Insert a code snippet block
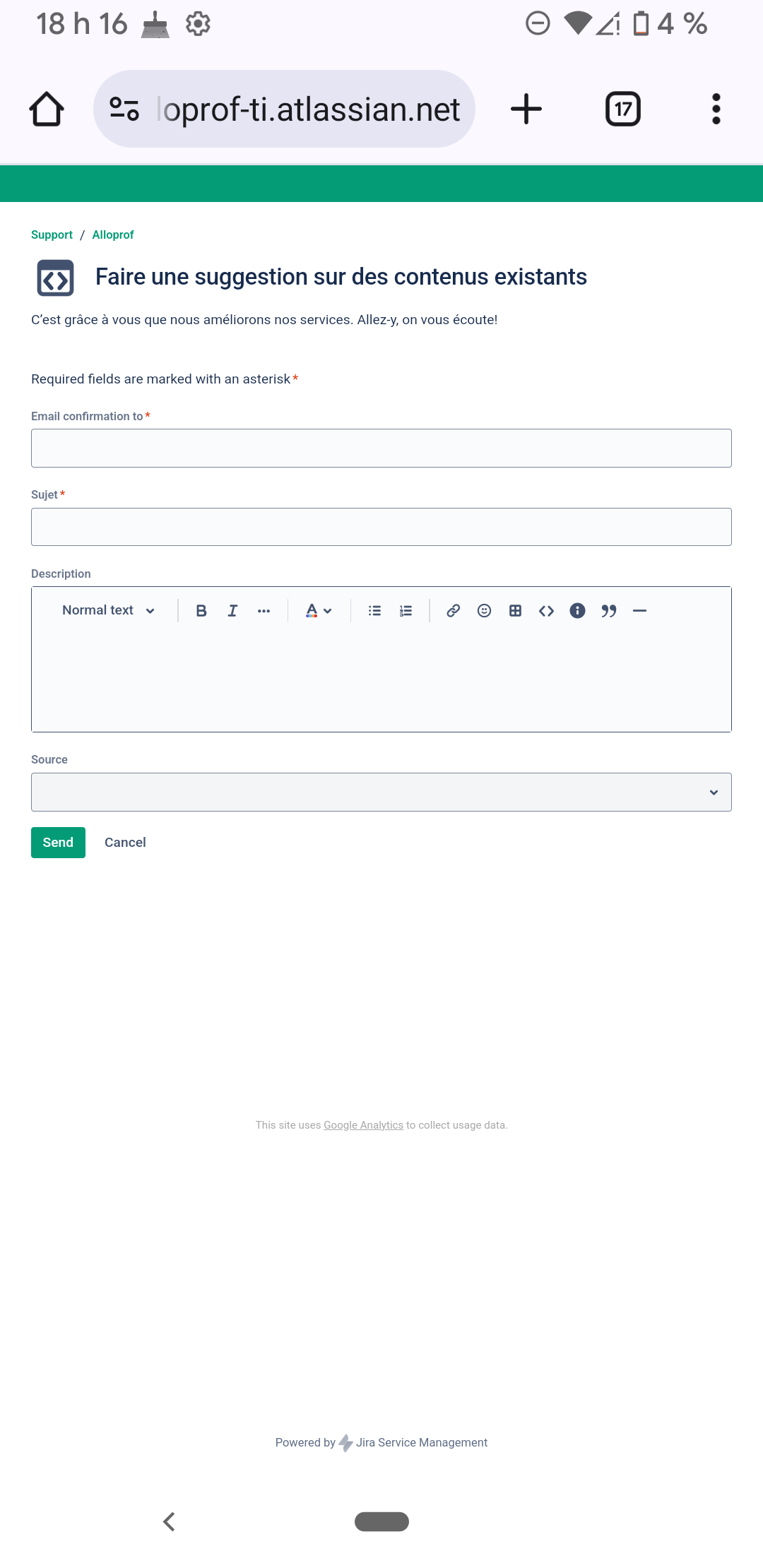Viewport: 763px width, 1568px height. (546, 611)
